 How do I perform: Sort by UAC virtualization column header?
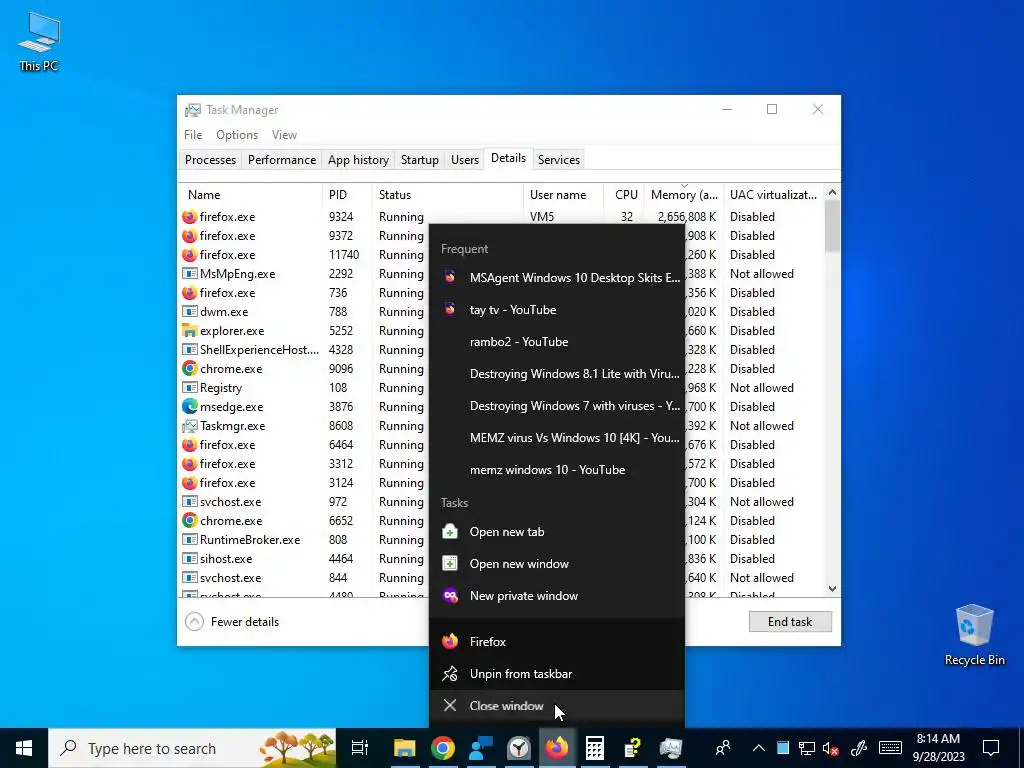pyautogui.click(x=773, y=195)
